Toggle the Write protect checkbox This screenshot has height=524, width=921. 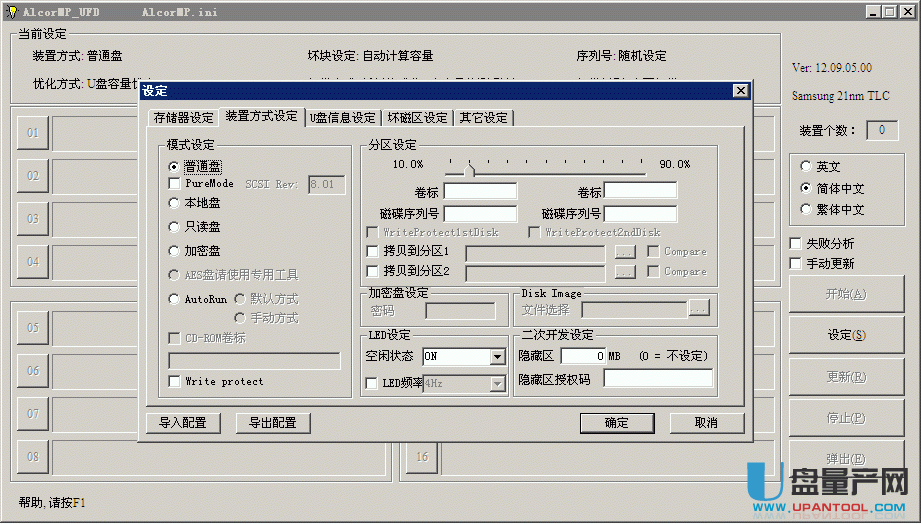tap(175, 381)
